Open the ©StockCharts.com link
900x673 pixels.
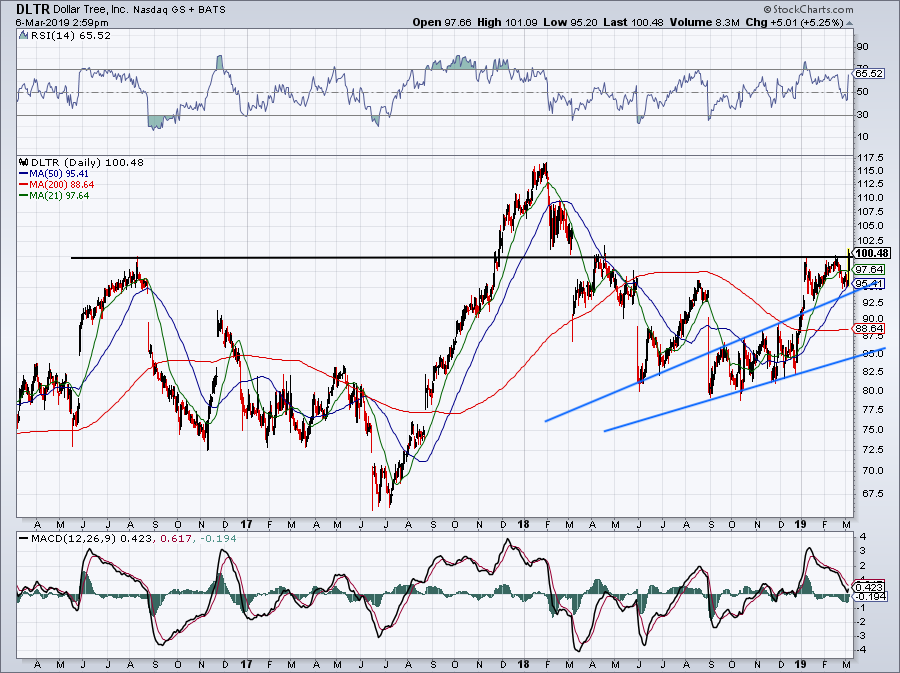pos(808,9)
